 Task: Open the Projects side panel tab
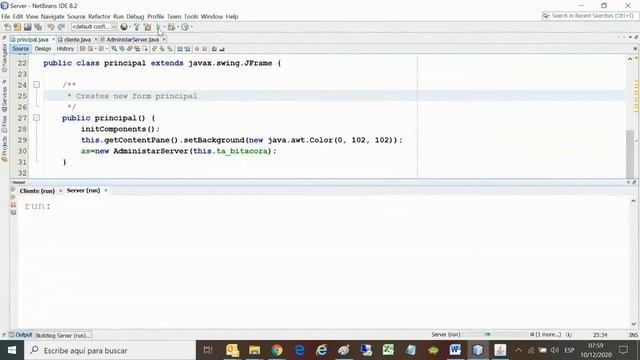(x=4, y=149)
